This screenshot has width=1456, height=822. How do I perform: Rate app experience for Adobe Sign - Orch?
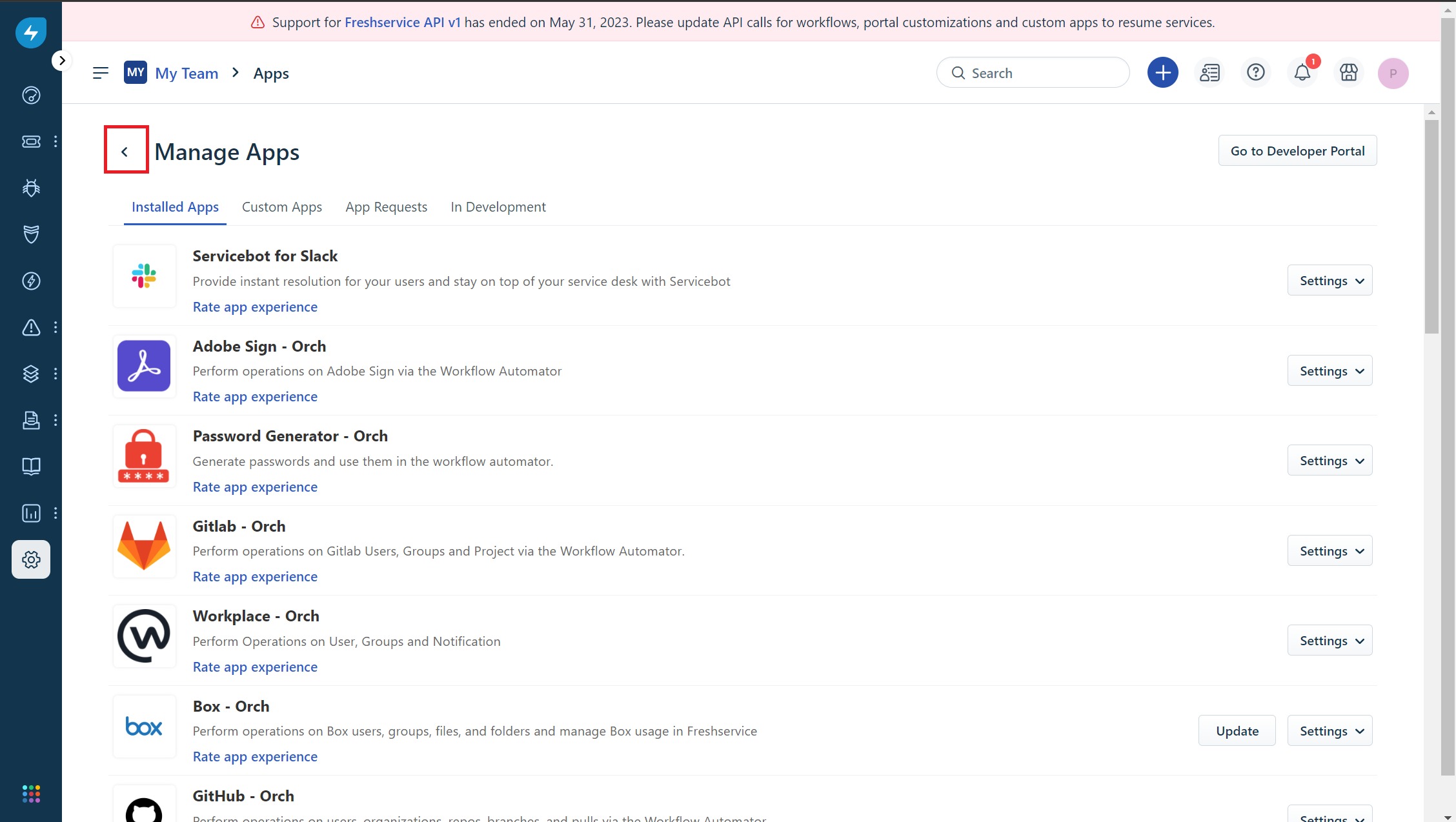(x=255, y=397)
